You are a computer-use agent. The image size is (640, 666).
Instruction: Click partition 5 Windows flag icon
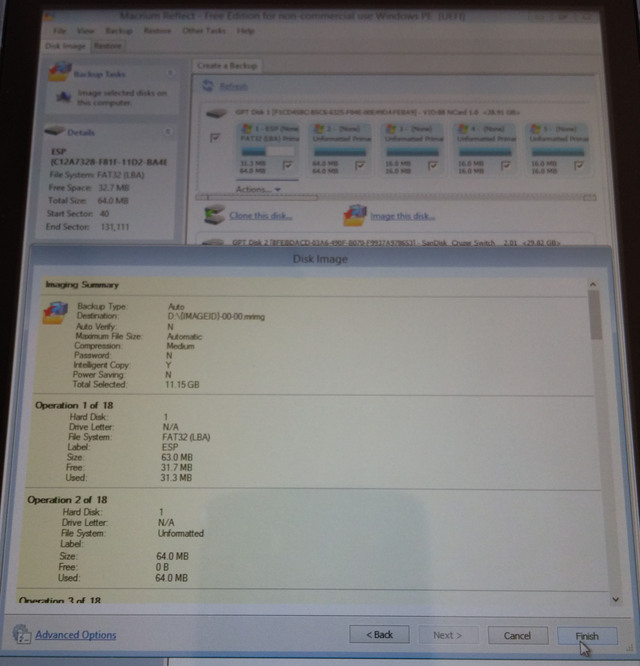(x=535, y=128)
